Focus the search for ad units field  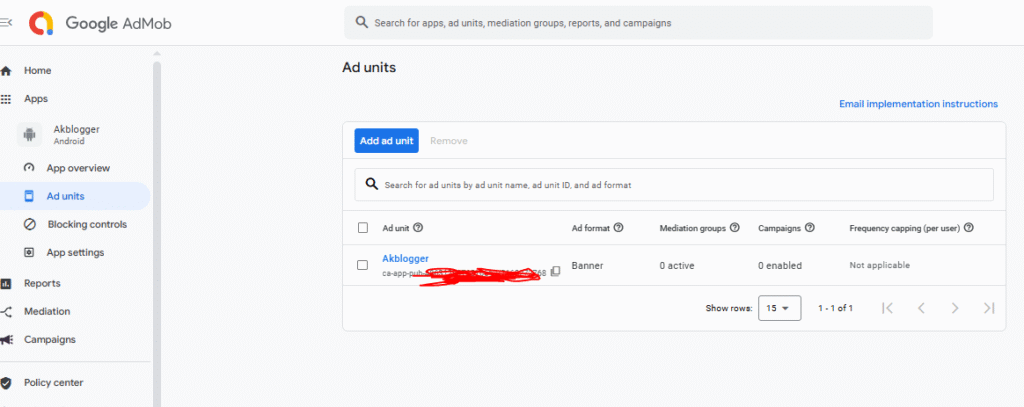tap(674, 185)
